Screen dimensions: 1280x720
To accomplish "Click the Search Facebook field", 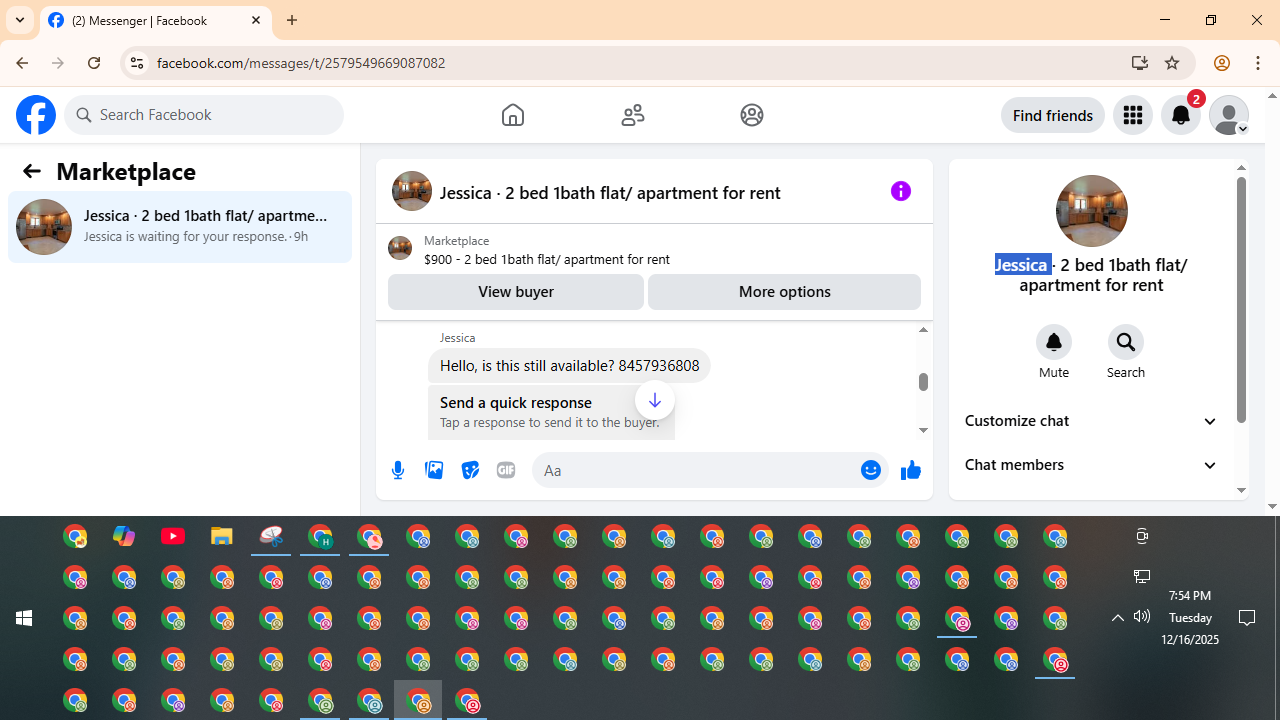I will click(x=204, y=115).
